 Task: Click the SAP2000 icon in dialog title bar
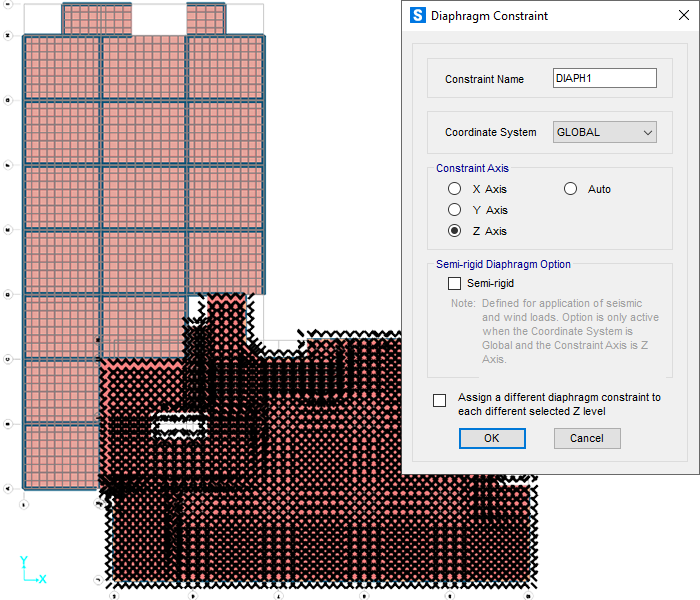(418, 16)
